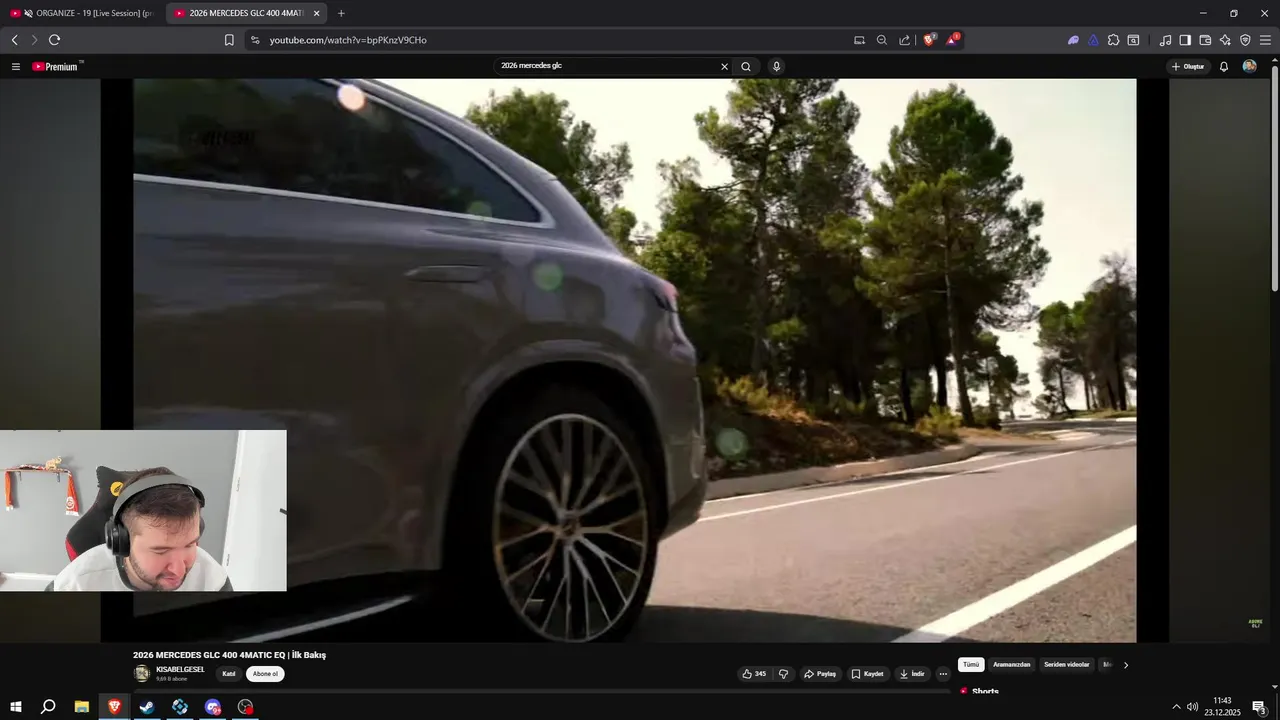1280x720 pixels.
Task: Open the Windows notification center
Action: (x=1260, y=707)
